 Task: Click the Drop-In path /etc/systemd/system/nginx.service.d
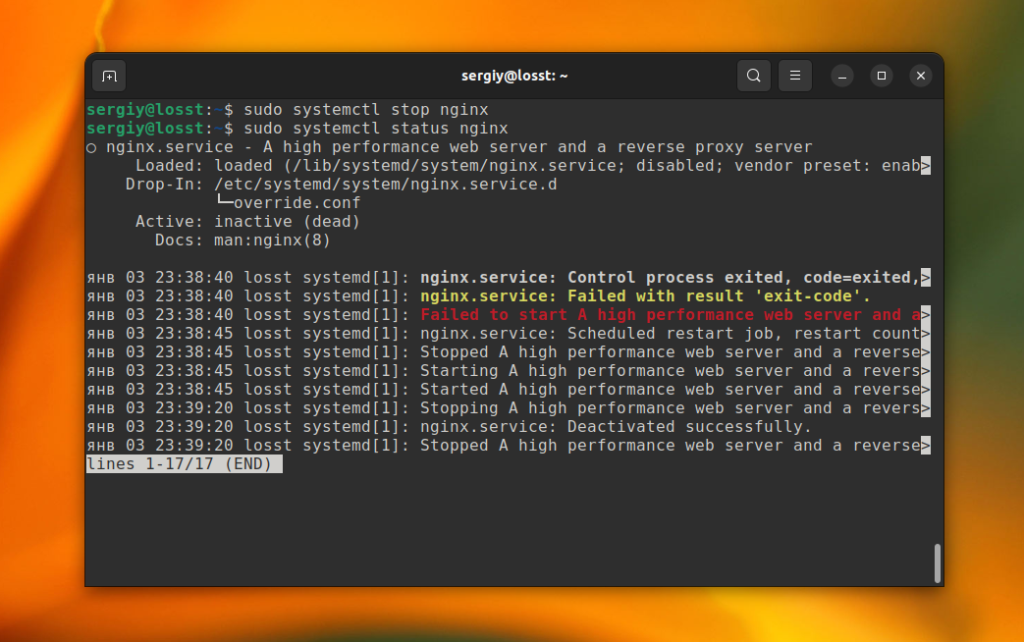pyautogui.click(x=385, y=184)
